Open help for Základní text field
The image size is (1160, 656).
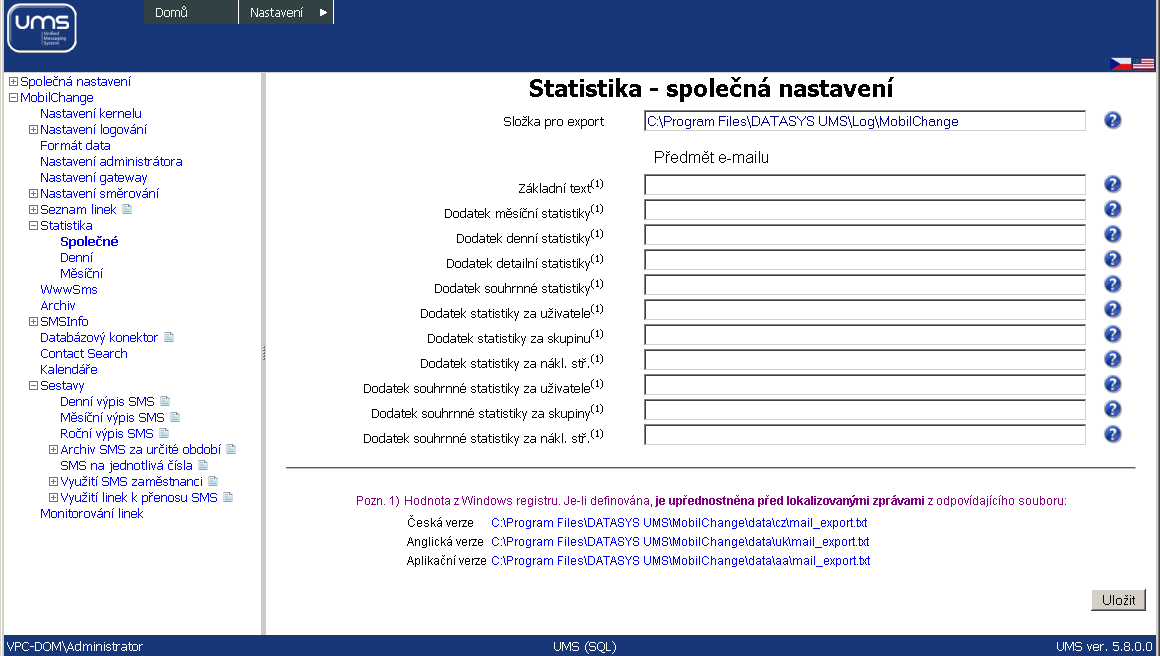[1112, 184]
